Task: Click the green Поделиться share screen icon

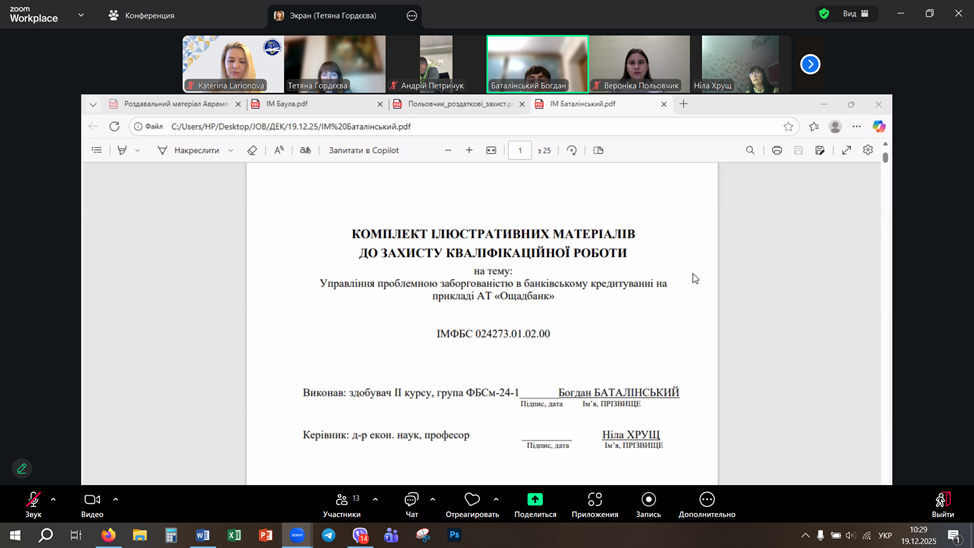Action: point(535,499)
